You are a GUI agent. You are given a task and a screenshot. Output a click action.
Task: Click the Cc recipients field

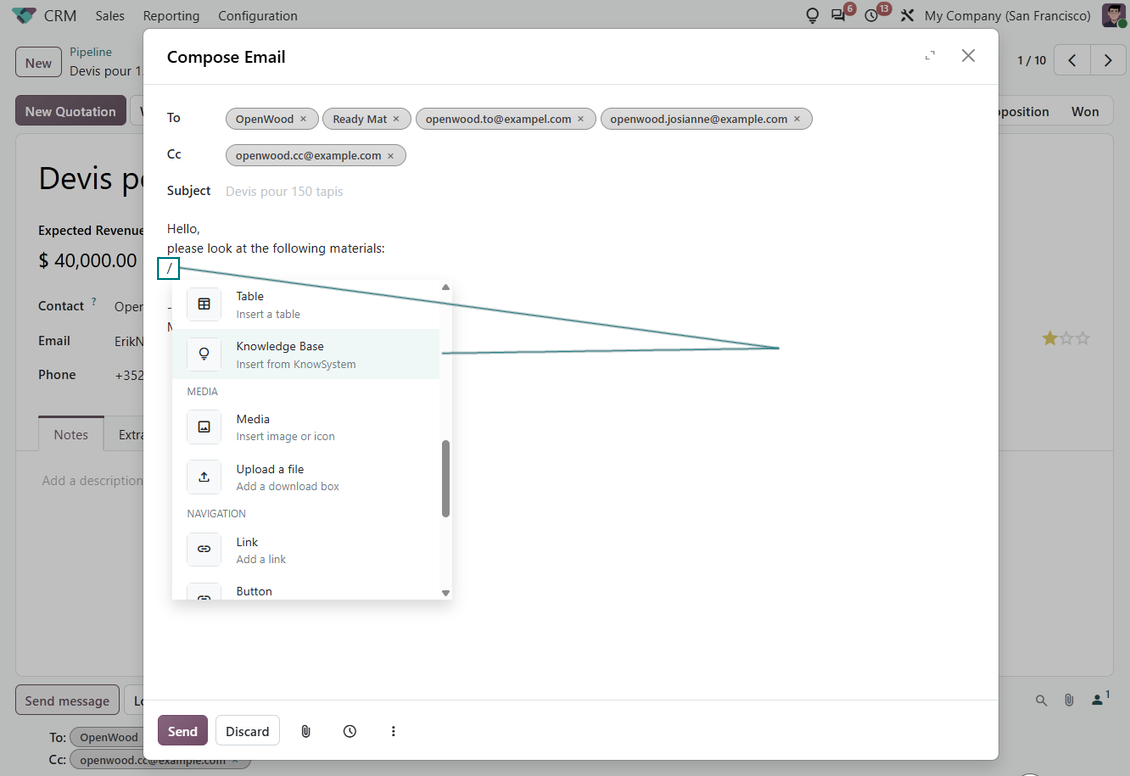coord(598,155)
